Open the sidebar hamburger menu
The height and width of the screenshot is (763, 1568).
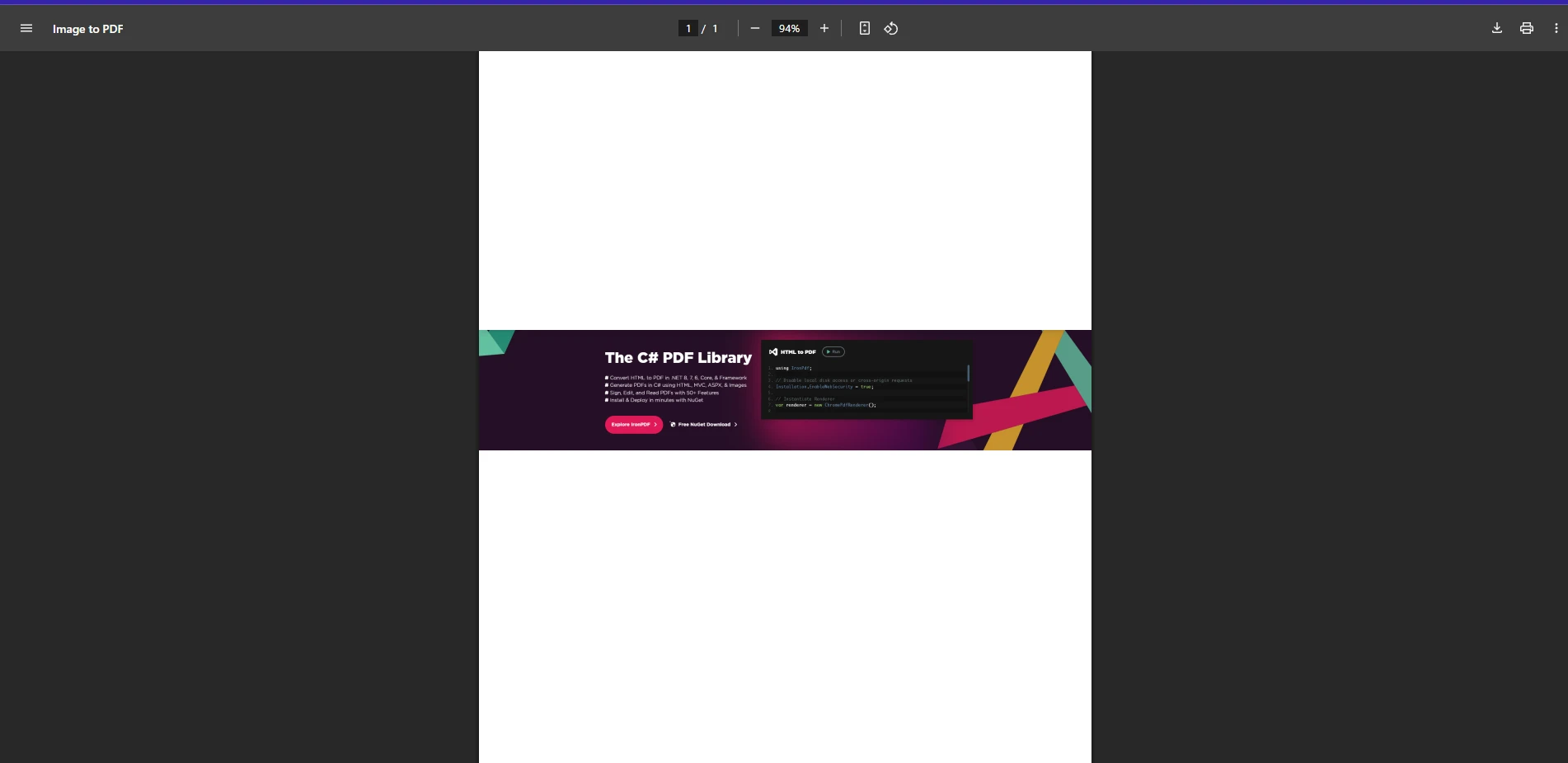pos(26,29)
